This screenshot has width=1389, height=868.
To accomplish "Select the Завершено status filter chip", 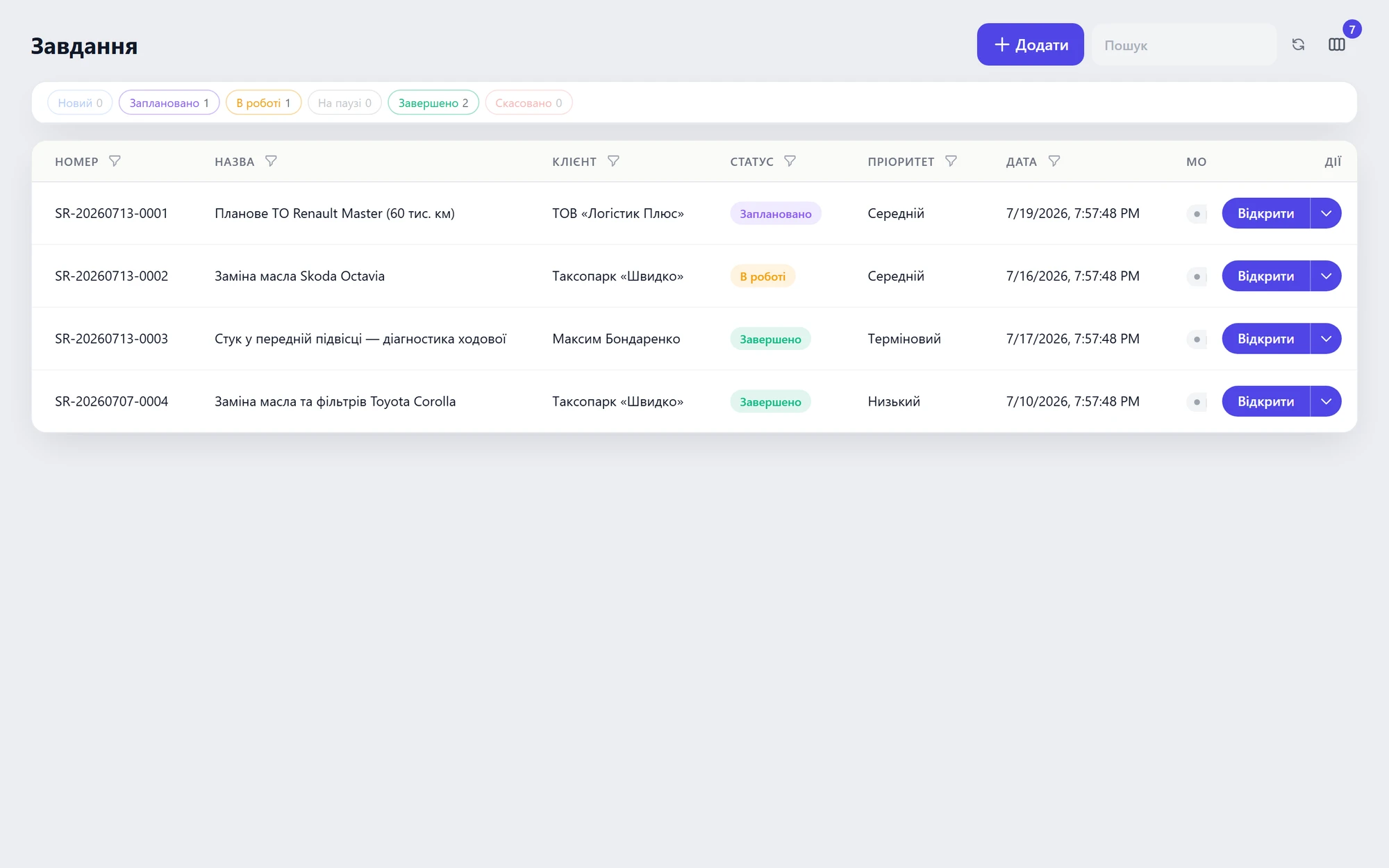I will coord(433,103).
